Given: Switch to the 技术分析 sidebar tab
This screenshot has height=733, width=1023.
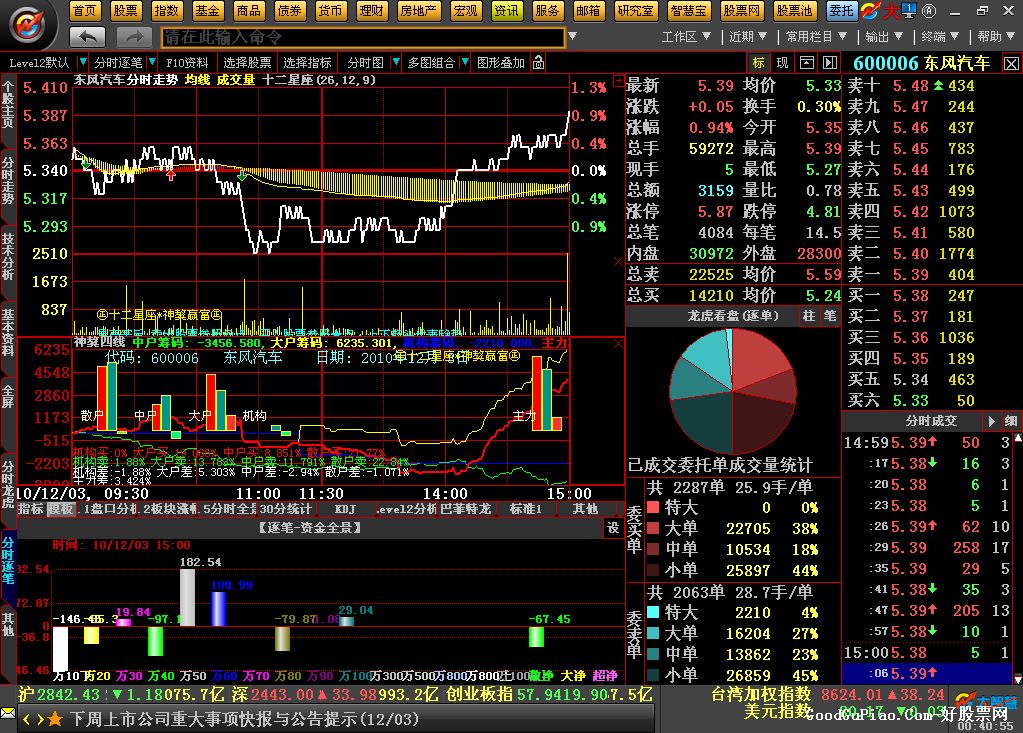Looking at the screenshot, I should coord(8,256).
